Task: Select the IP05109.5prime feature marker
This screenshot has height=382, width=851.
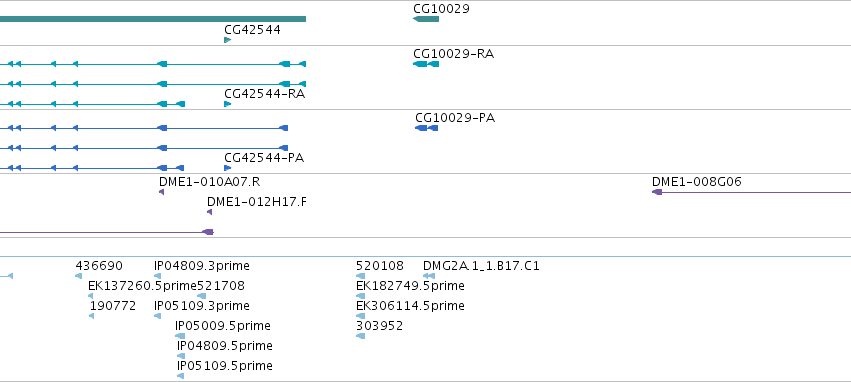Action: (x=181, y=376)
